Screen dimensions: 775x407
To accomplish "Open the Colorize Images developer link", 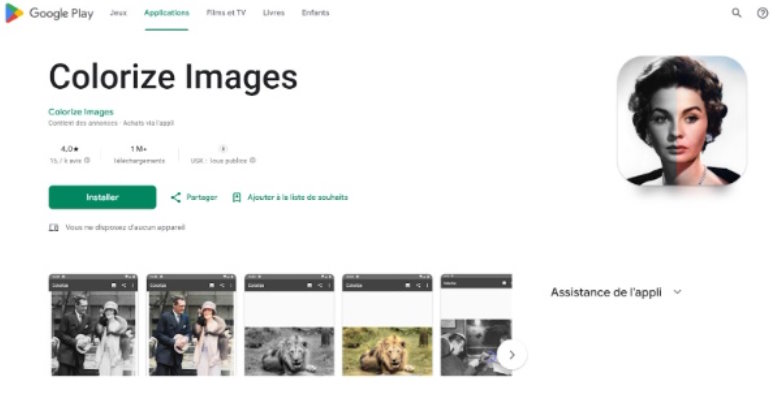I will pos(81,112).
